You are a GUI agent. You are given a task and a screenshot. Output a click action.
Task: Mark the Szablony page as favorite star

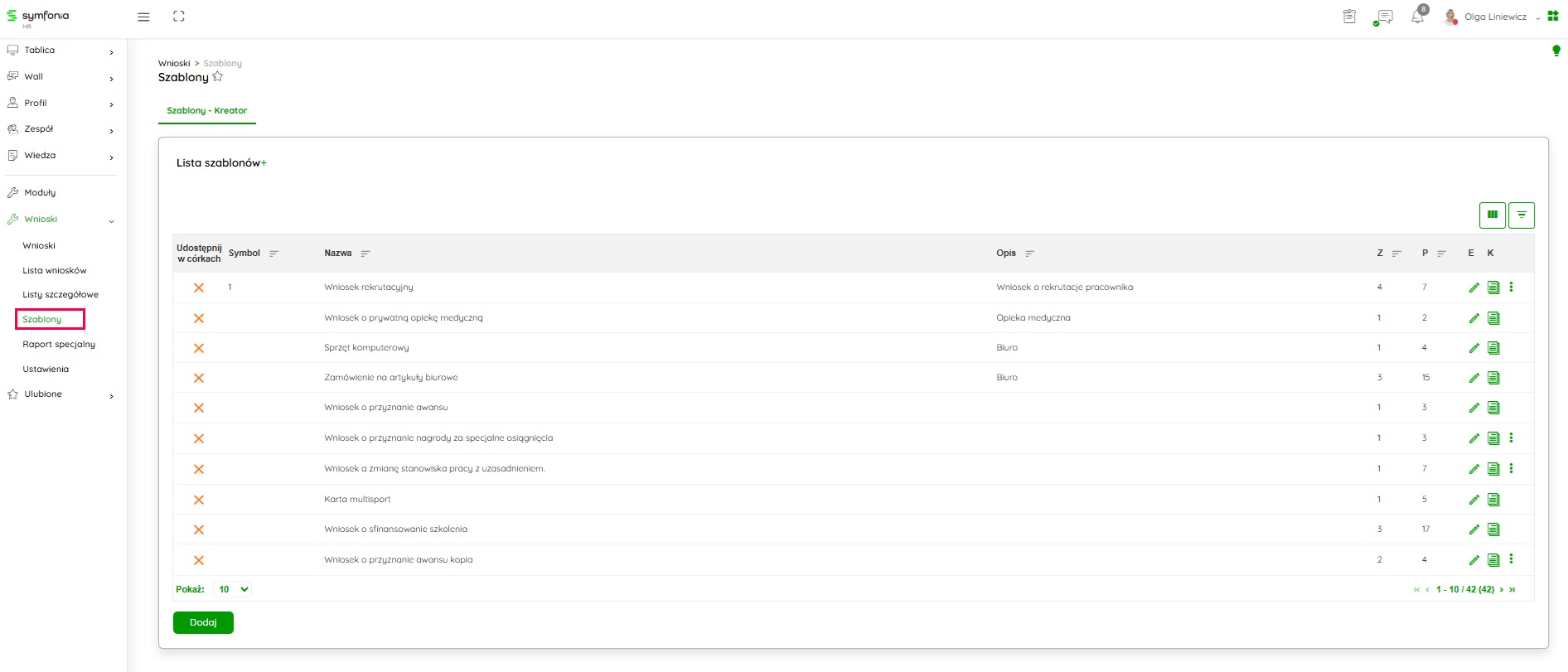tap(218, 77)
